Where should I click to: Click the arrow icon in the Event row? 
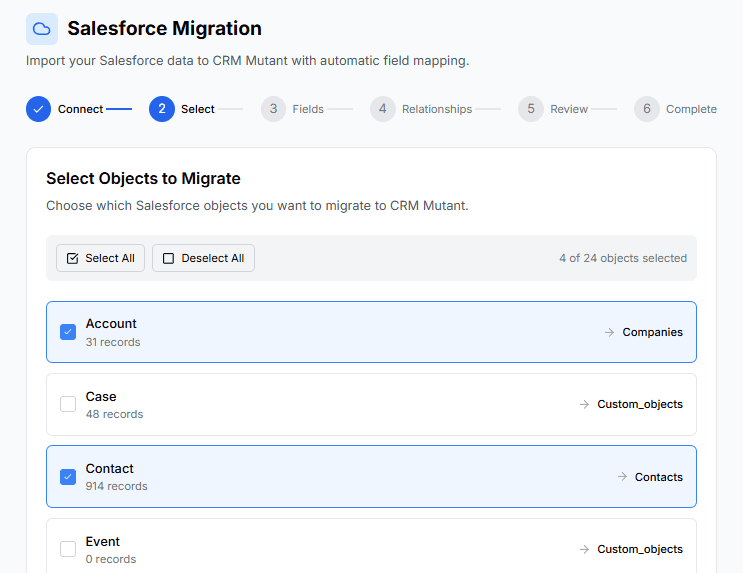(584, 549)
